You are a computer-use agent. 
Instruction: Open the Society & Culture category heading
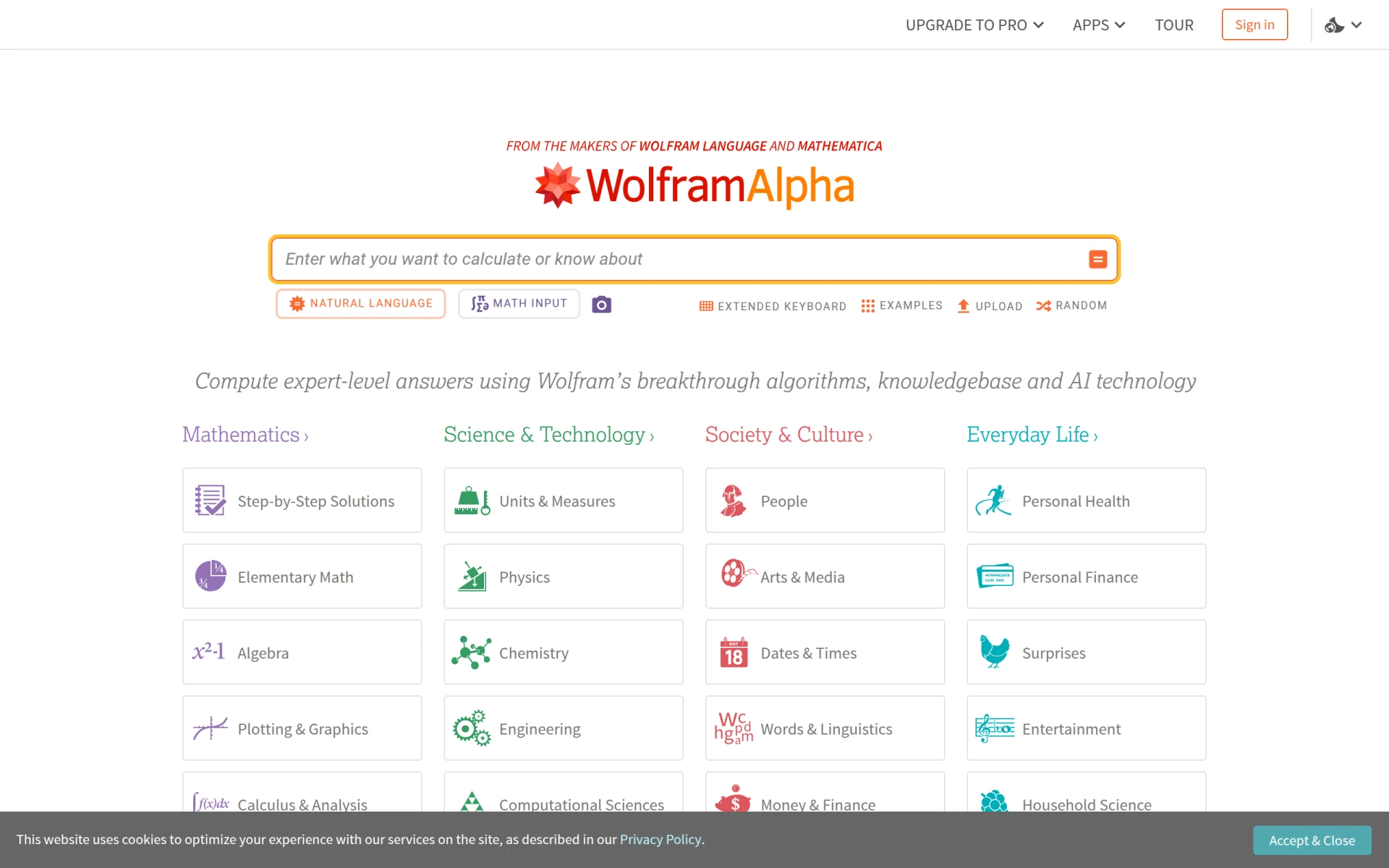(789, 434)
